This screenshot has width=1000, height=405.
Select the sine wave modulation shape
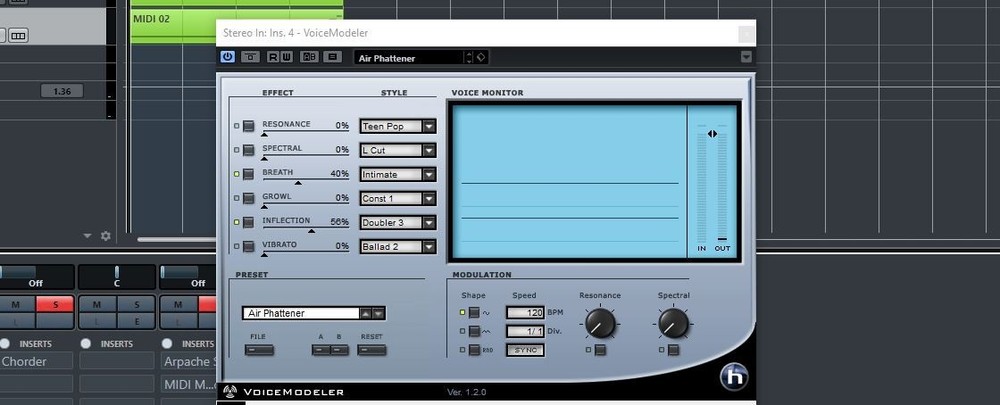pyautogui.click(x=475, y=313)
